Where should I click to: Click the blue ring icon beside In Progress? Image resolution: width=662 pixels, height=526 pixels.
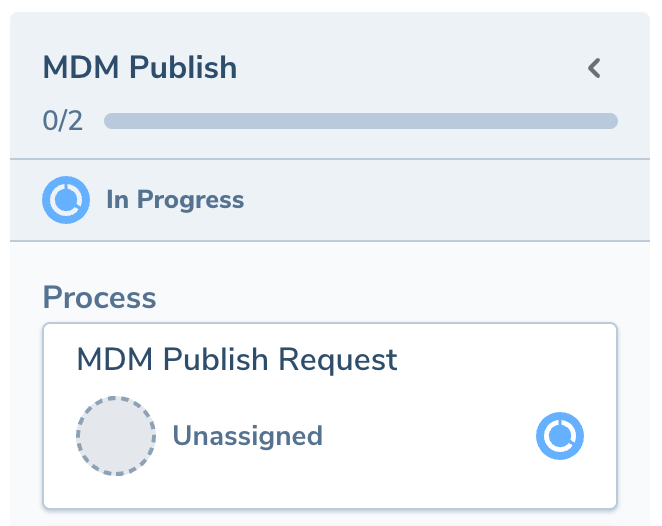tap(66, 200)
